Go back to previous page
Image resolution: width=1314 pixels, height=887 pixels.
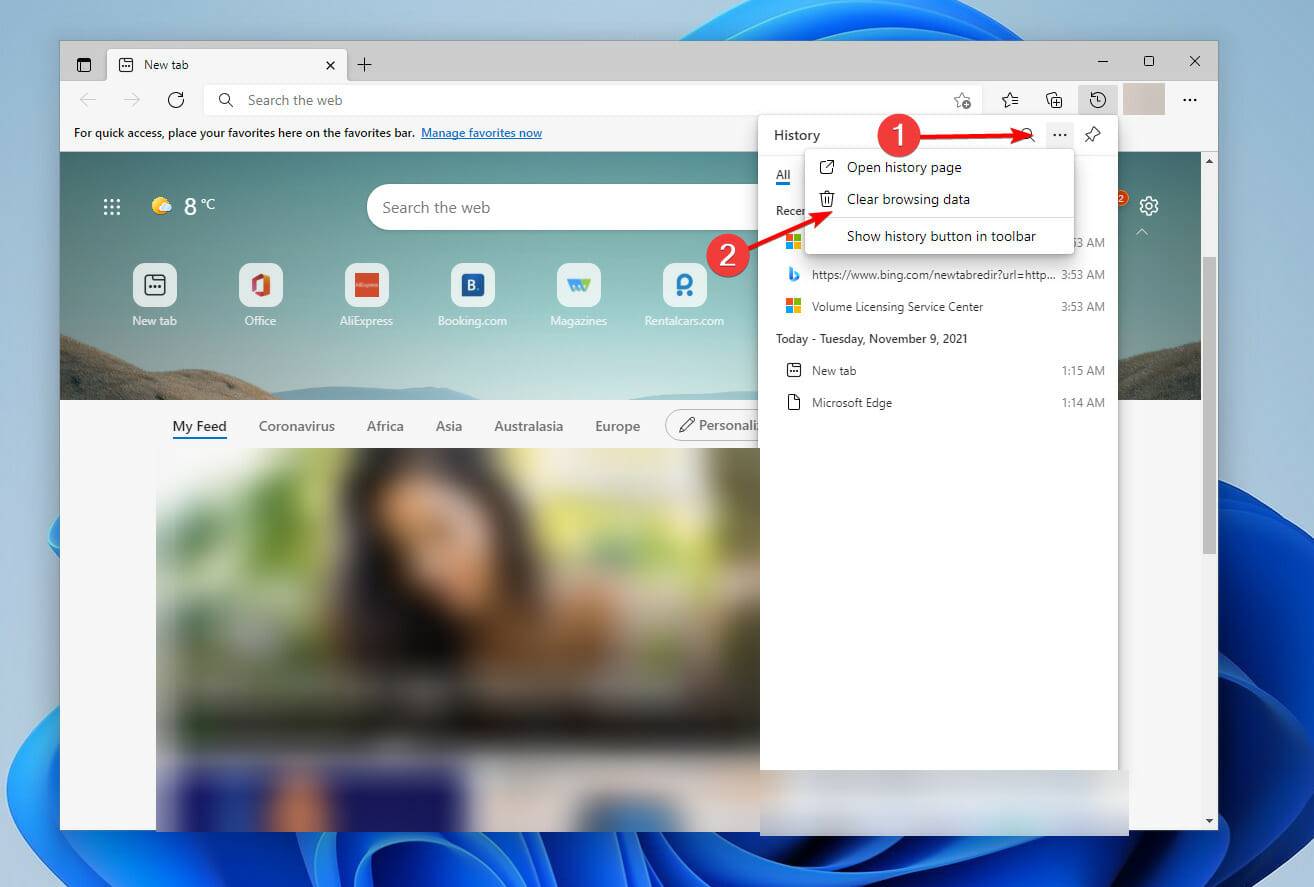pyautogui.click(x=88, y=100)
